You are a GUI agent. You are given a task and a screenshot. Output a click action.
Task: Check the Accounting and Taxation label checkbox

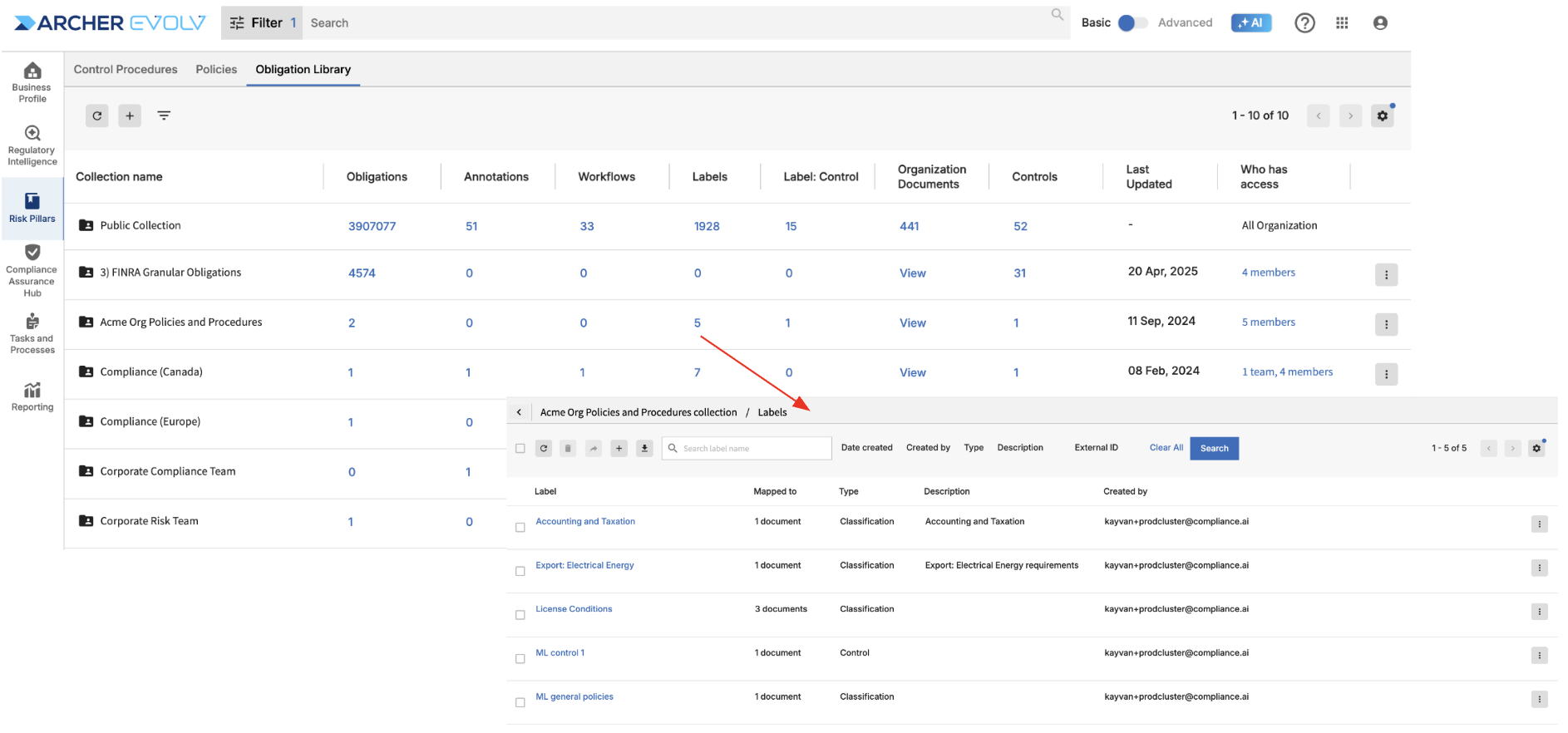(x=520, y=528)
